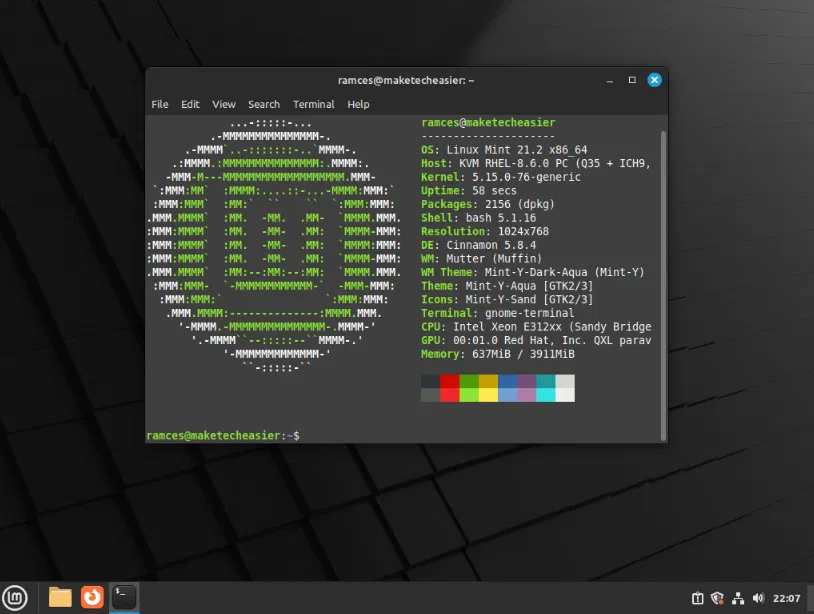Viewport: 814px width, 614px height.
Task: Click the shield icon with orange badge
Action: (x=717, y=597)
